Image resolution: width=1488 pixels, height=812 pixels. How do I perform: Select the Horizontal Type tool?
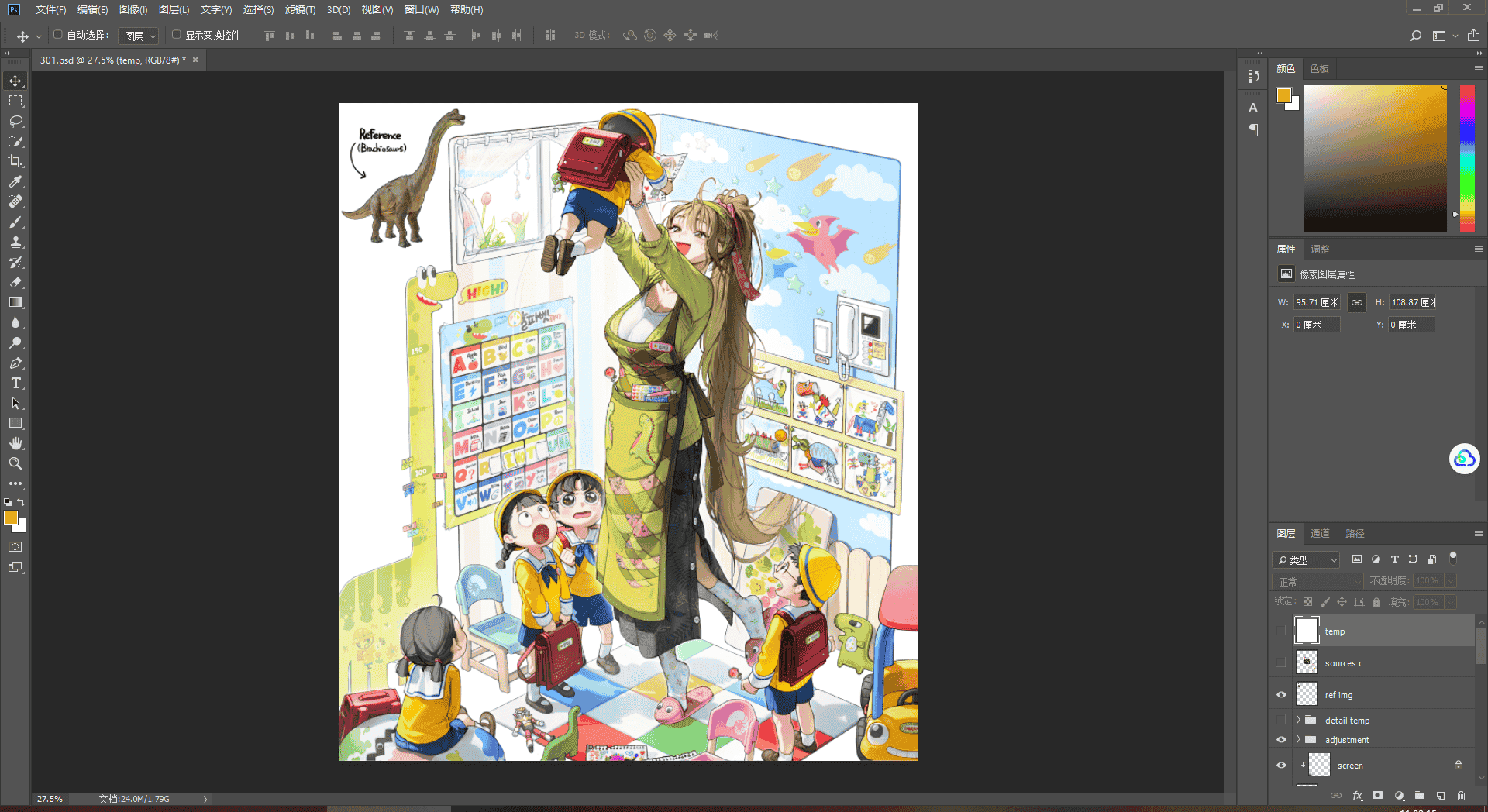pyautogui.click(x=15, y=383)
